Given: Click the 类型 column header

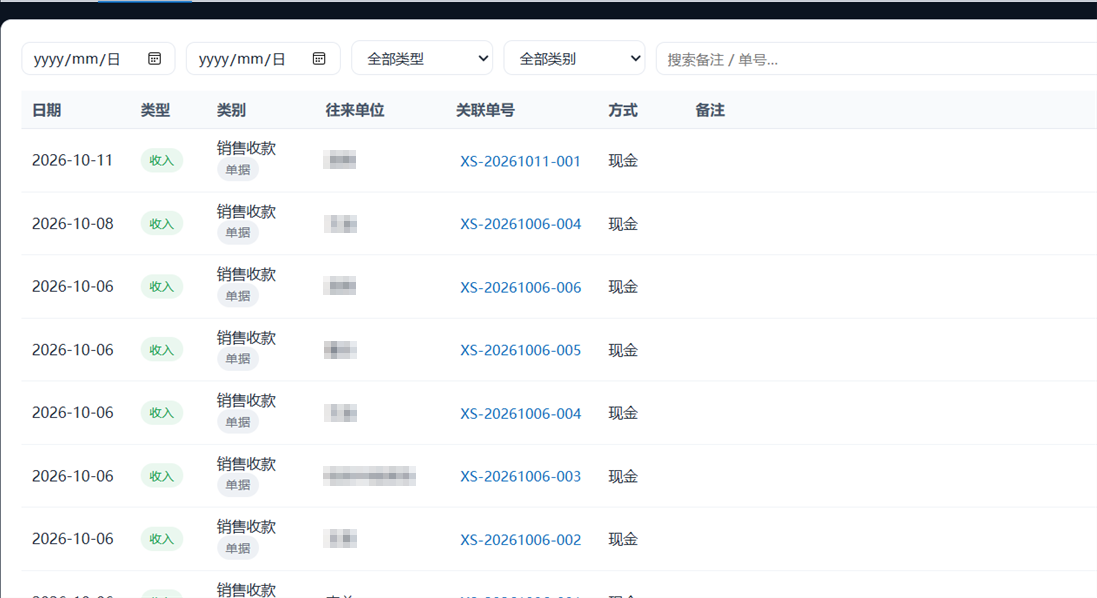Looking at the screenshot, I should pyautogui.click(x=155, y=110).
